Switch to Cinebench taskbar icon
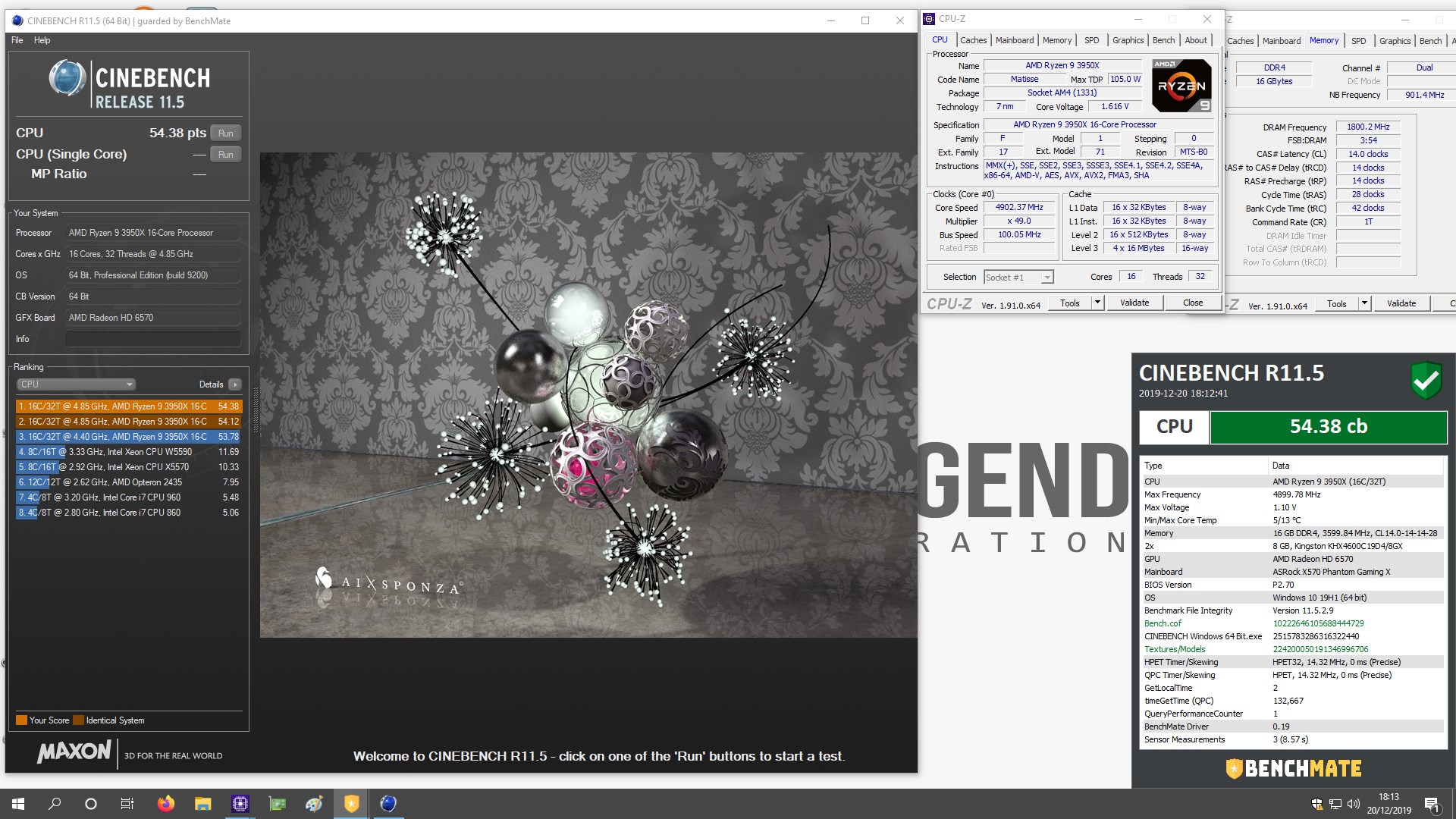Image resolution: width=1456 pixels, height=819 pixels. click(388, 804)
